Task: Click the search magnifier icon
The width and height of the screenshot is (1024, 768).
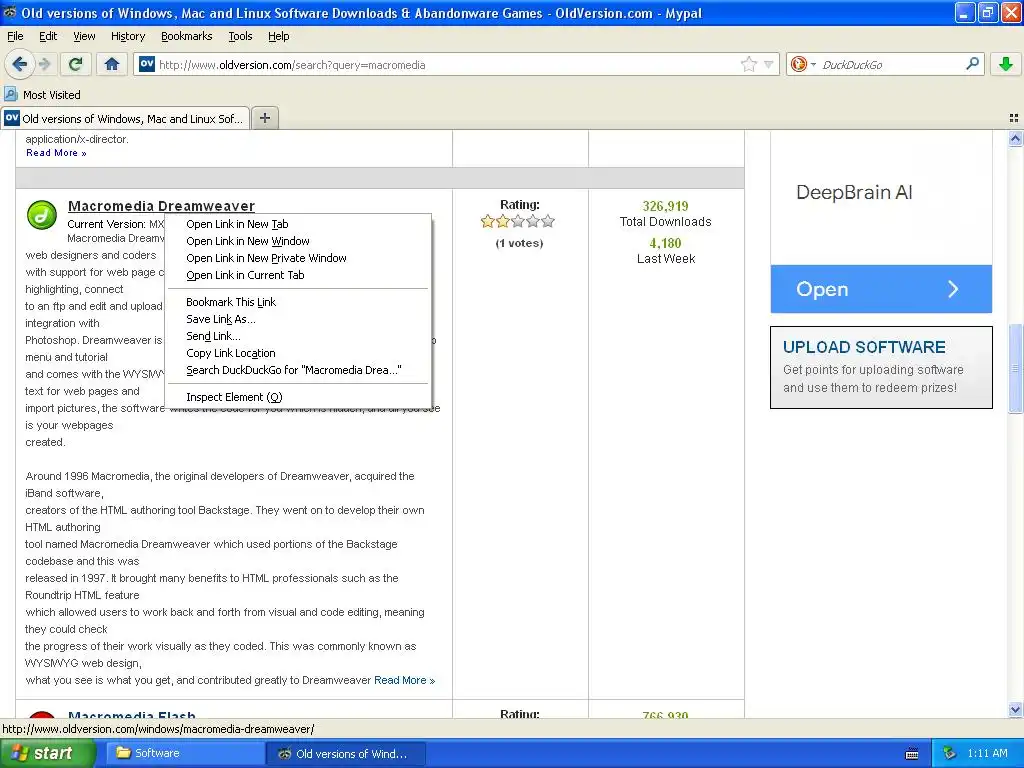Action: [972, 63]
